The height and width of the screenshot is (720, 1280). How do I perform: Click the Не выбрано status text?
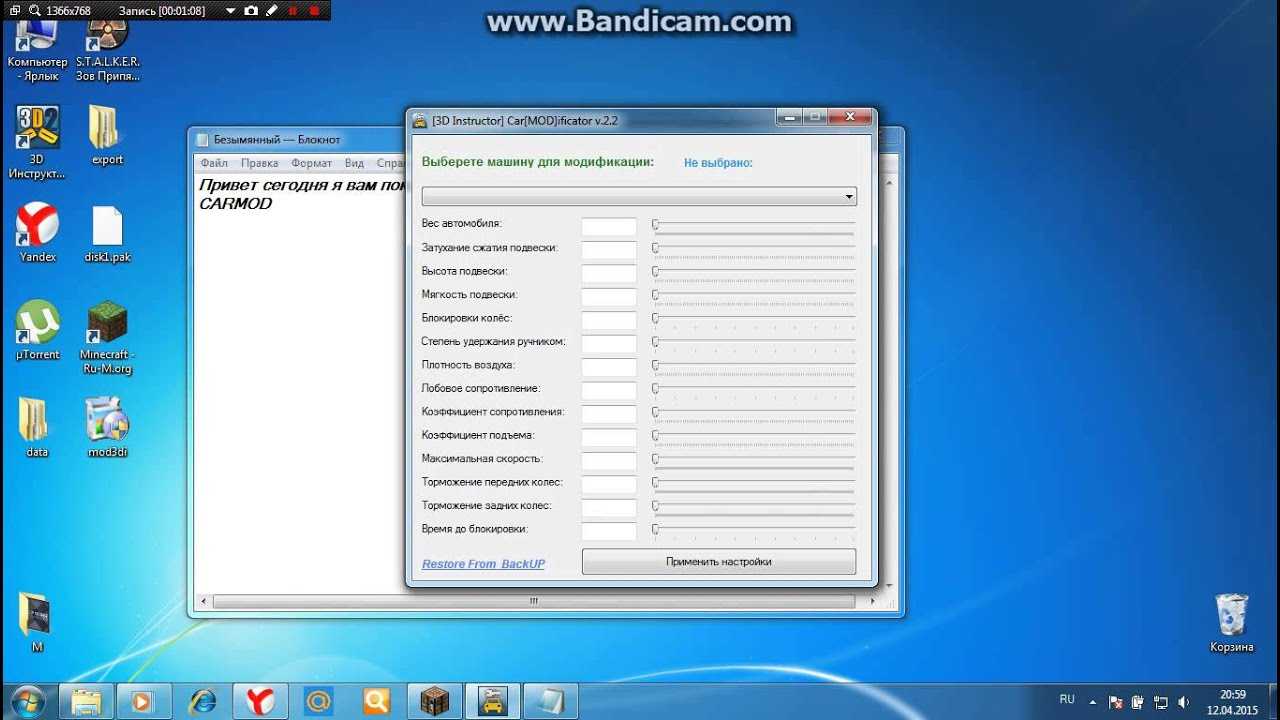click(718, 163)
